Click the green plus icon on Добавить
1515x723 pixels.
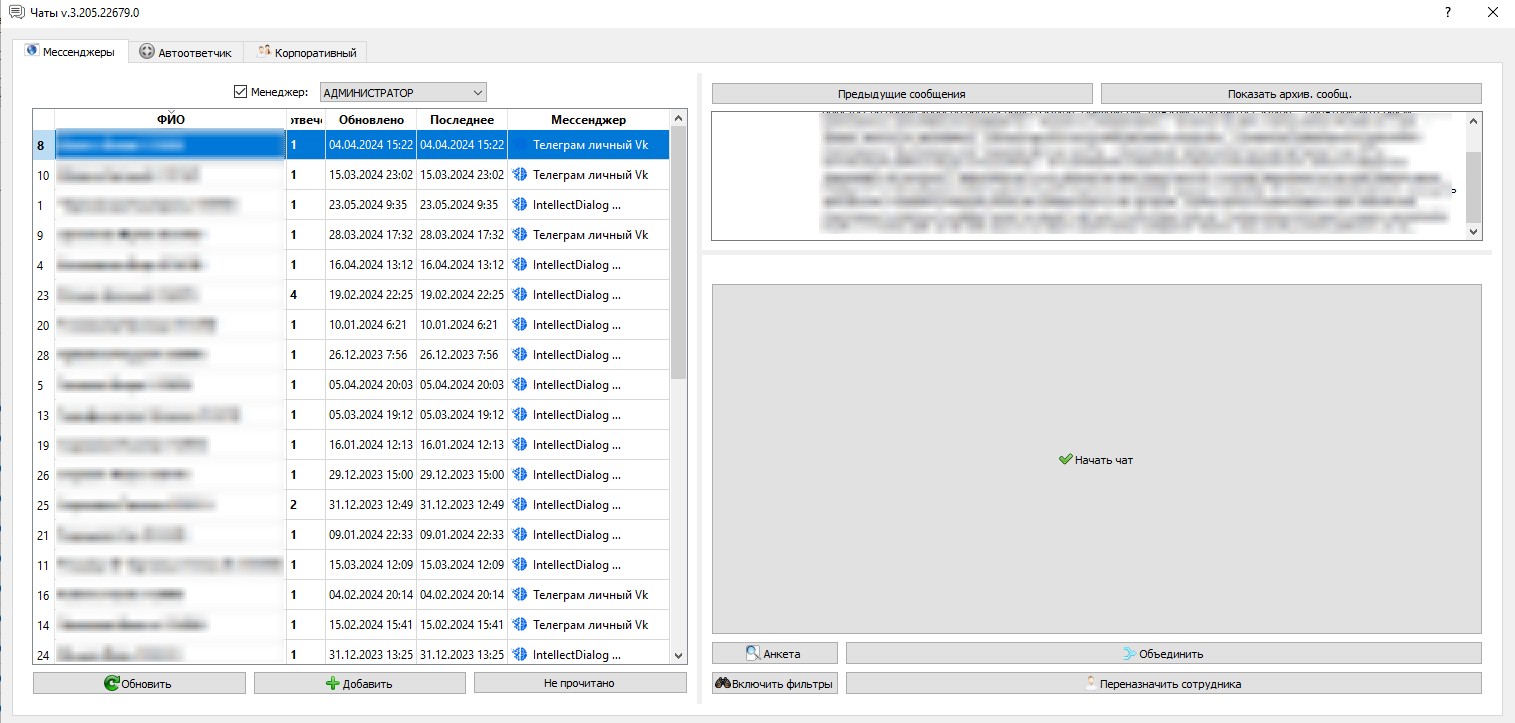point(333,684)
